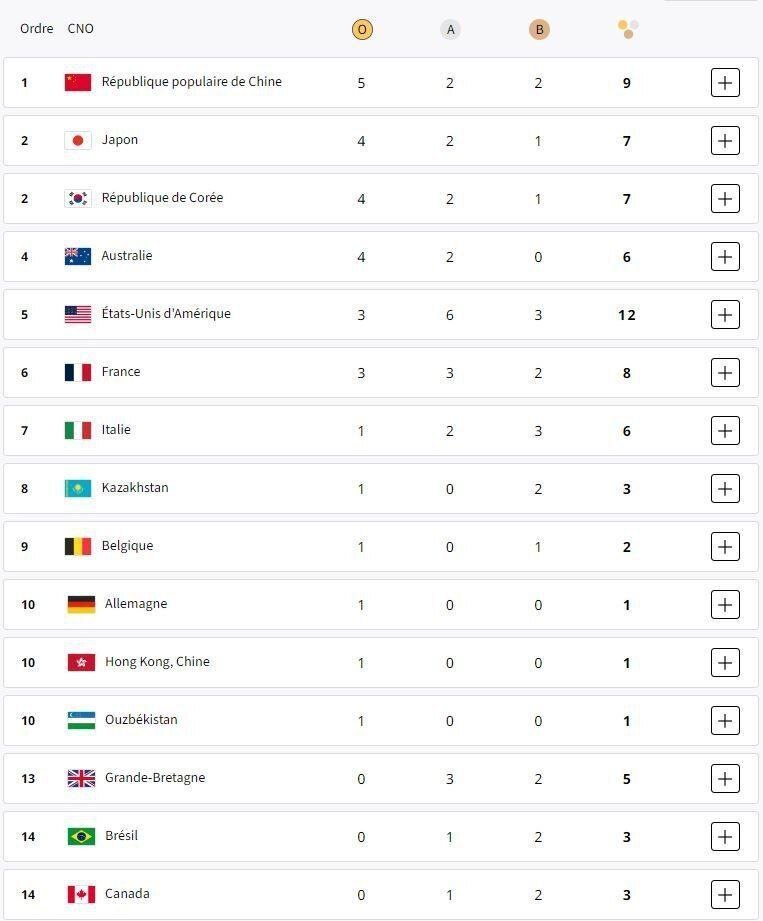Click the CNO column header

pyautogui.click(x=81, y=29)
